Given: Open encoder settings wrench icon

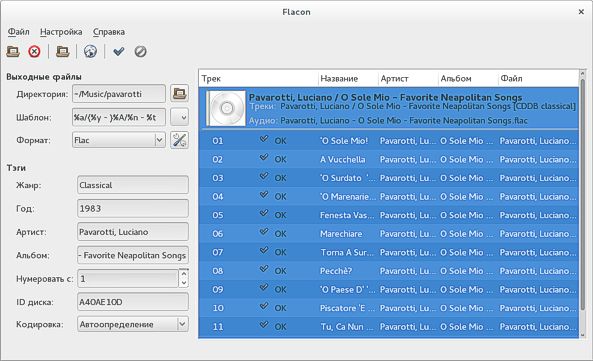Looking at the screenshot, I should coord(179,140).
